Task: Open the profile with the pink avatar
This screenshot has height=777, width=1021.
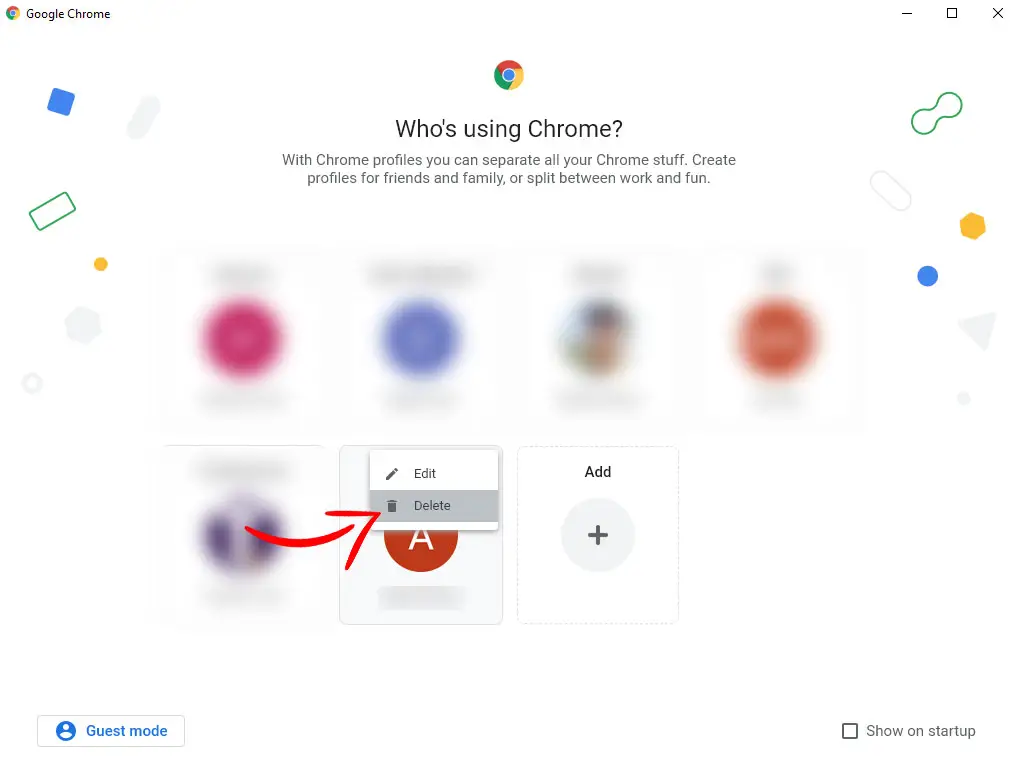Action: [x=242, y=338]
